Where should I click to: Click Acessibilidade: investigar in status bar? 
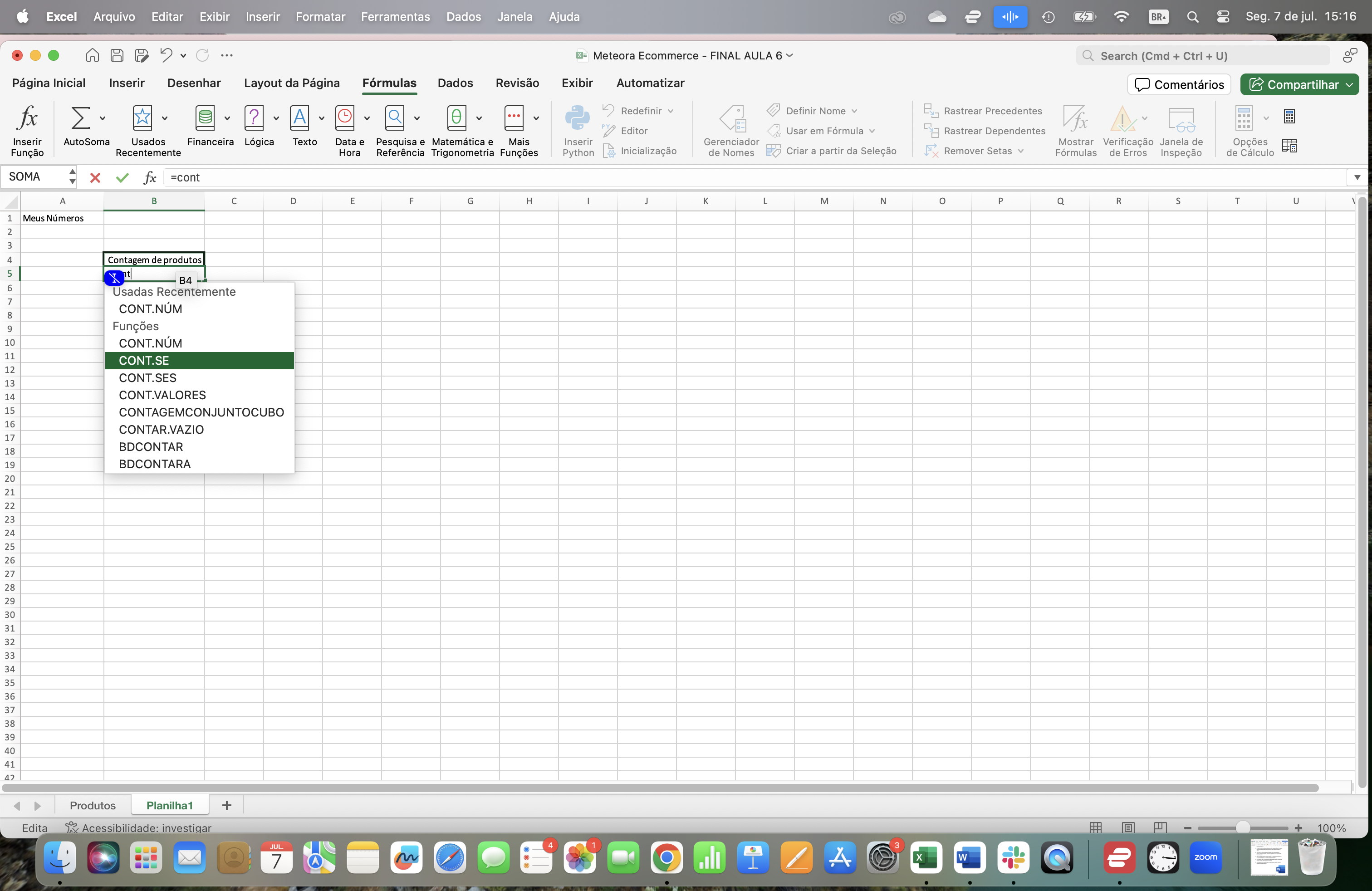(138, 827)
